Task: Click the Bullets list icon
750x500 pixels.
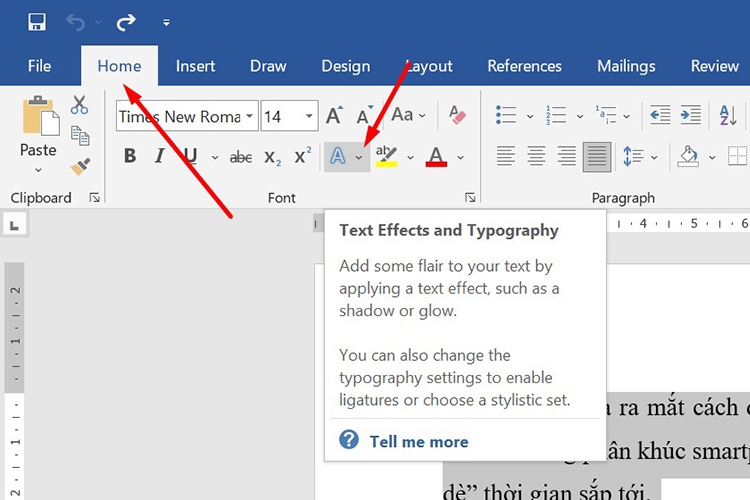Action: [x=506, y=115]
